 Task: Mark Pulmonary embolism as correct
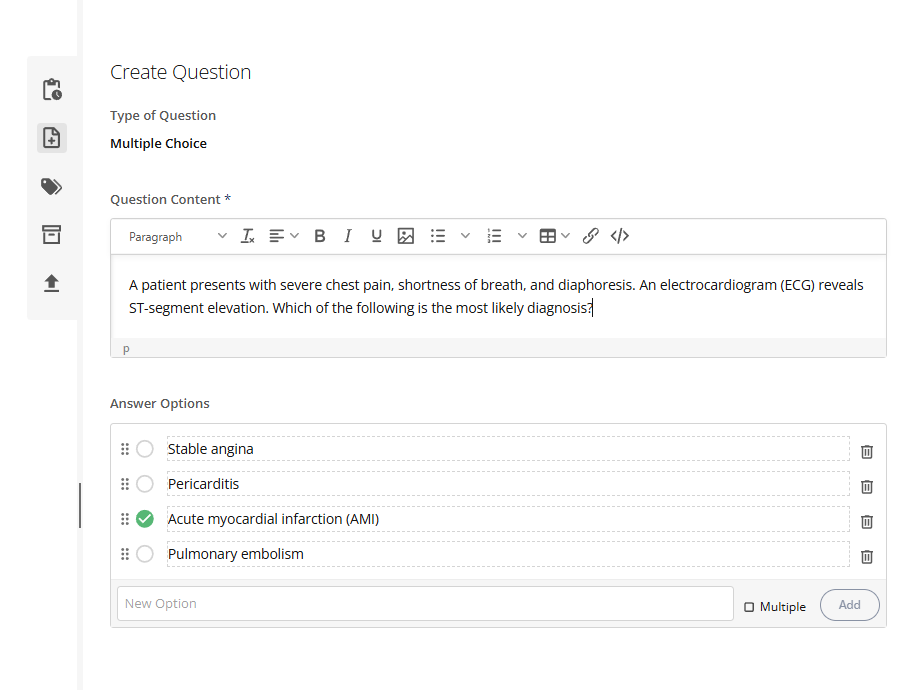tap(144, 553)
